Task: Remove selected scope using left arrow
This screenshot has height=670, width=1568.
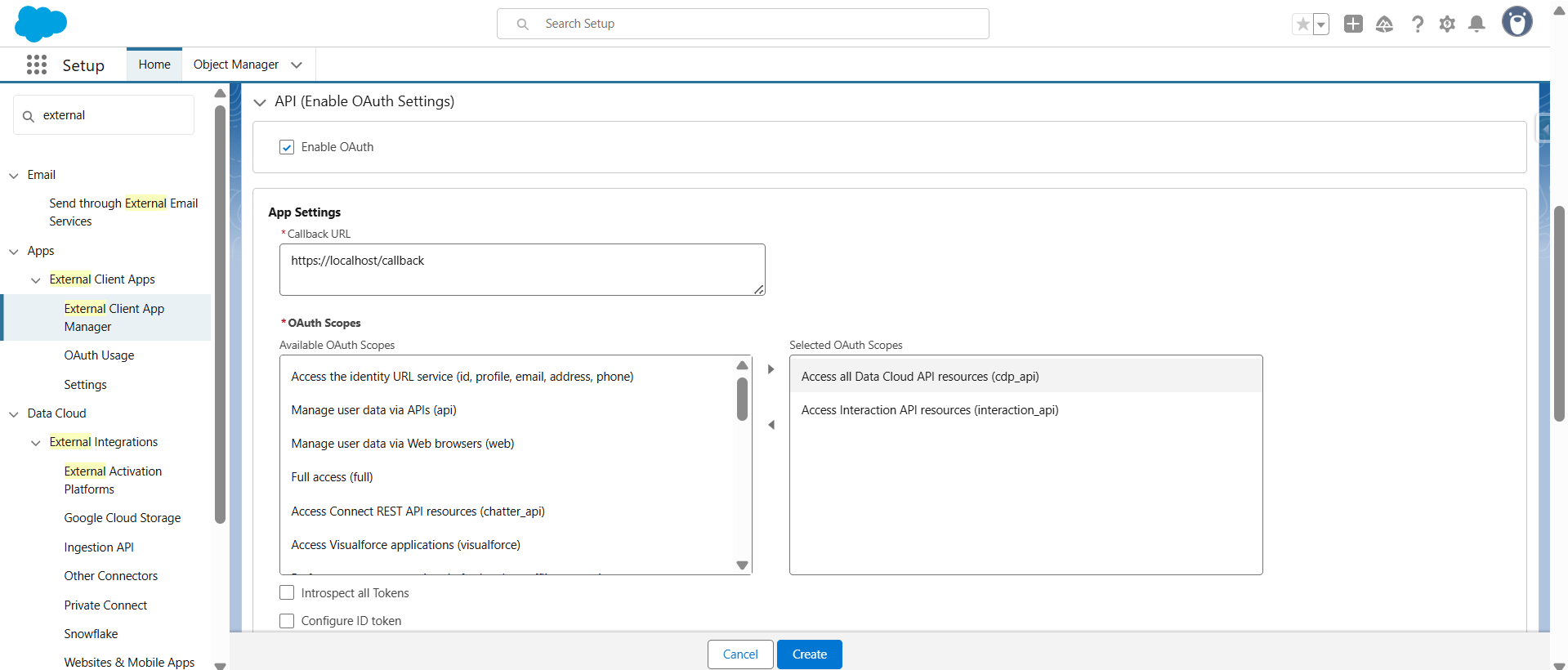Action: point(771,425)
